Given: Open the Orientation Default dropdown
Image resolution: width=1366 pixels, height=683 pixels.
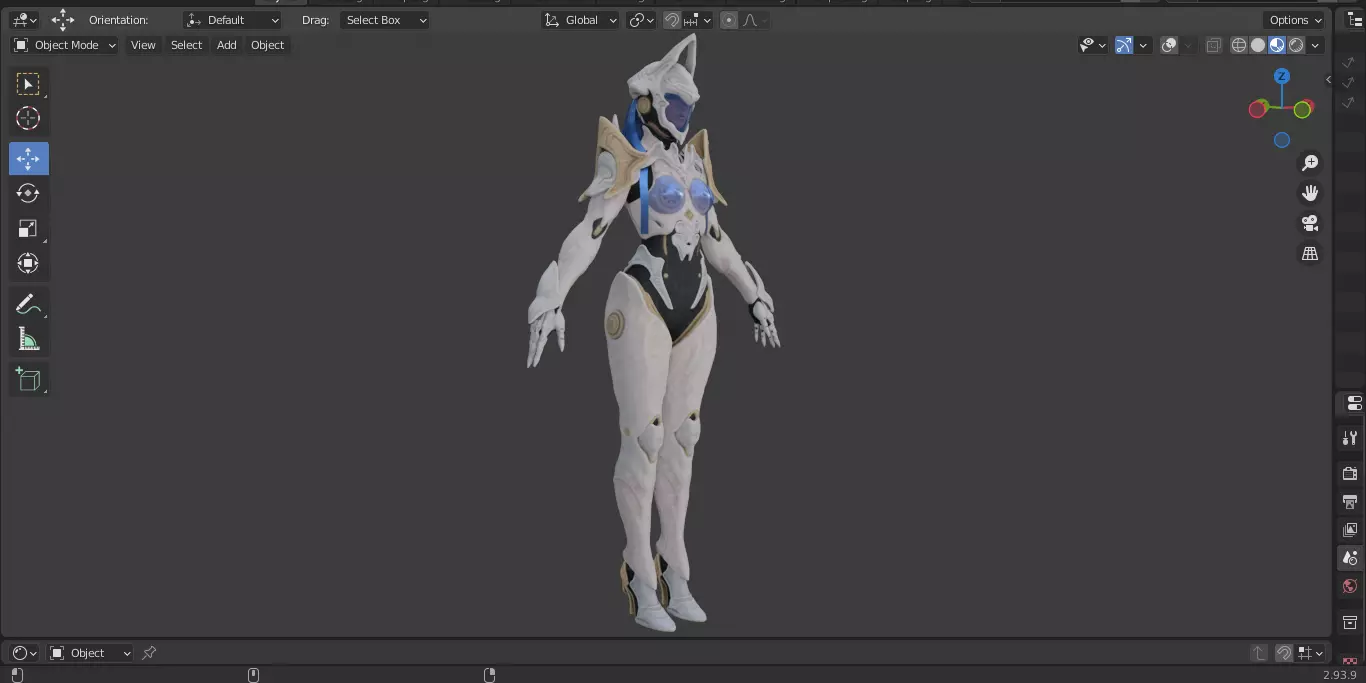Looking at the screenshot, I should (x=233, y=20).
